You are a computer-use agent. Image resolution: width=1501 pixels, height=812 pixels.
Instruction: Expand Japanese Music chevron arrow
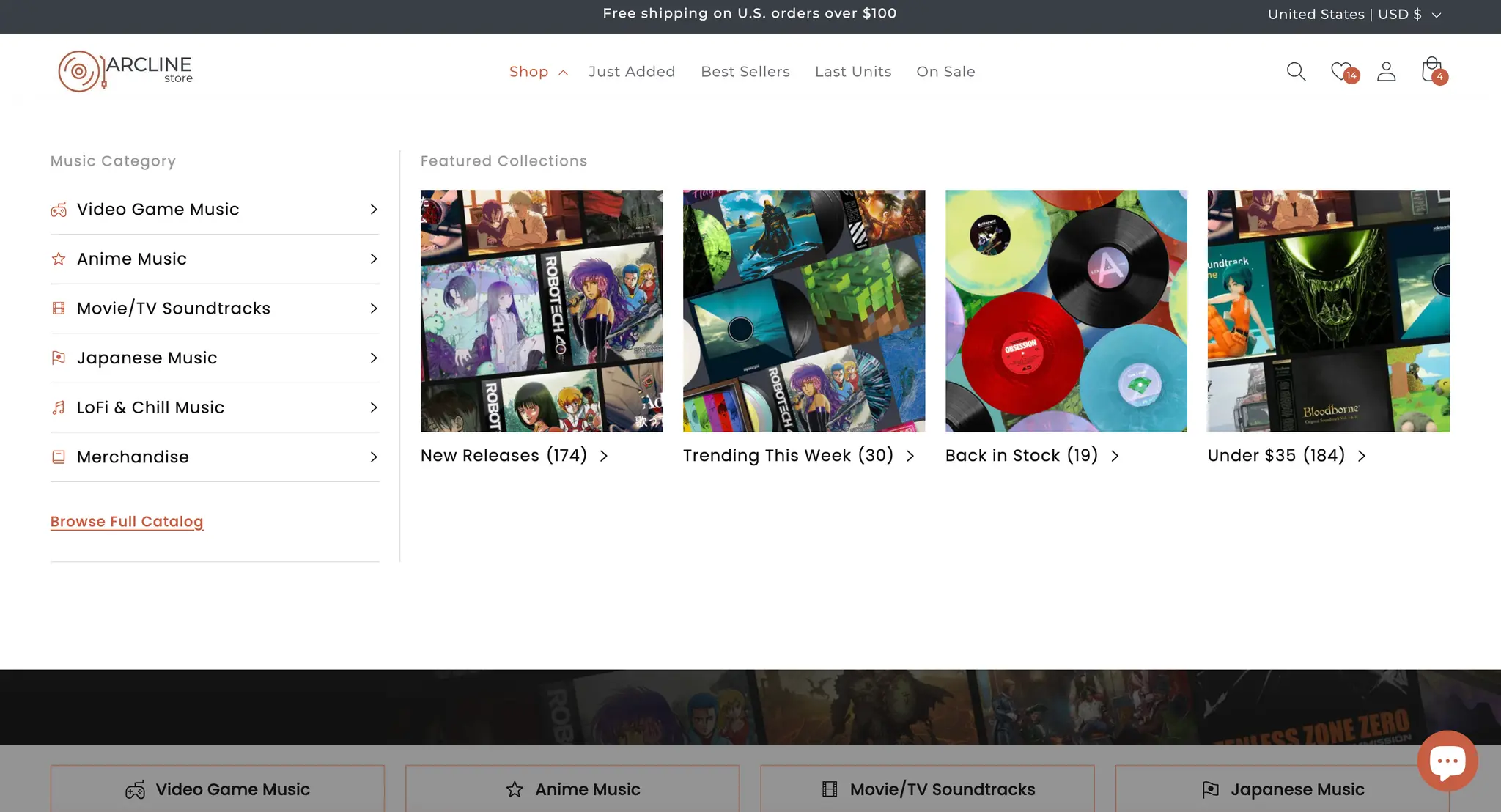tap(374, 358)
